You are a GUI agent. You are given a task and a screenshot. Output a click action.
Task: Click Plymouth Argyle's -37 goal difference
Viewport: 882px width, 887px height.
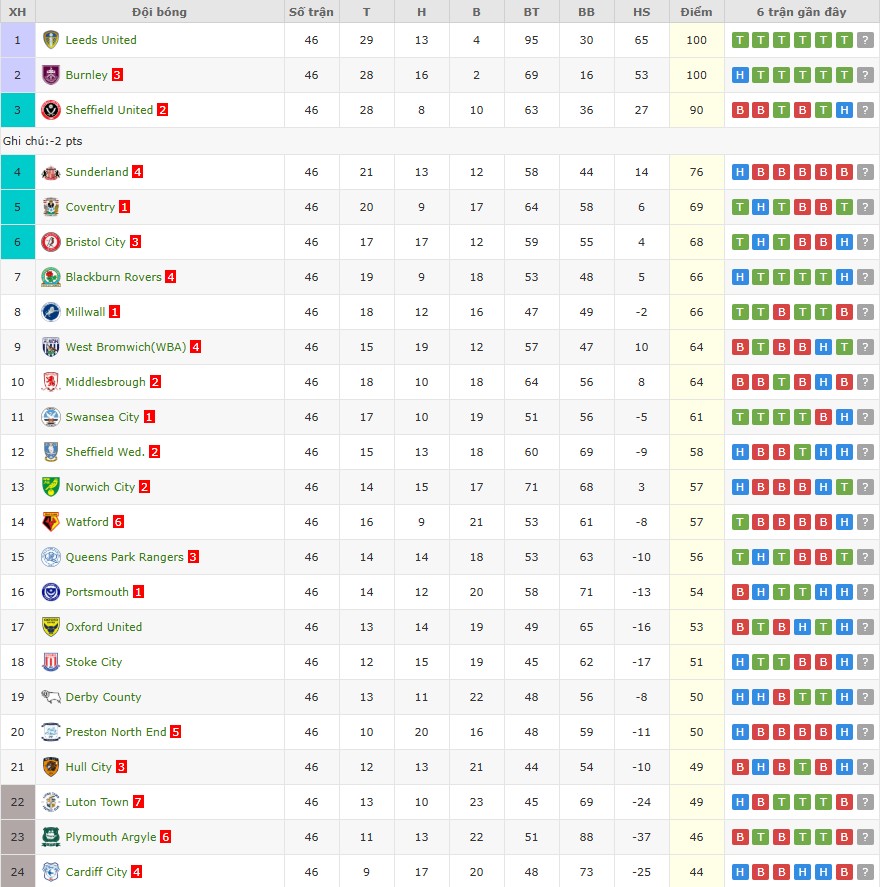[x=642, y=837]
